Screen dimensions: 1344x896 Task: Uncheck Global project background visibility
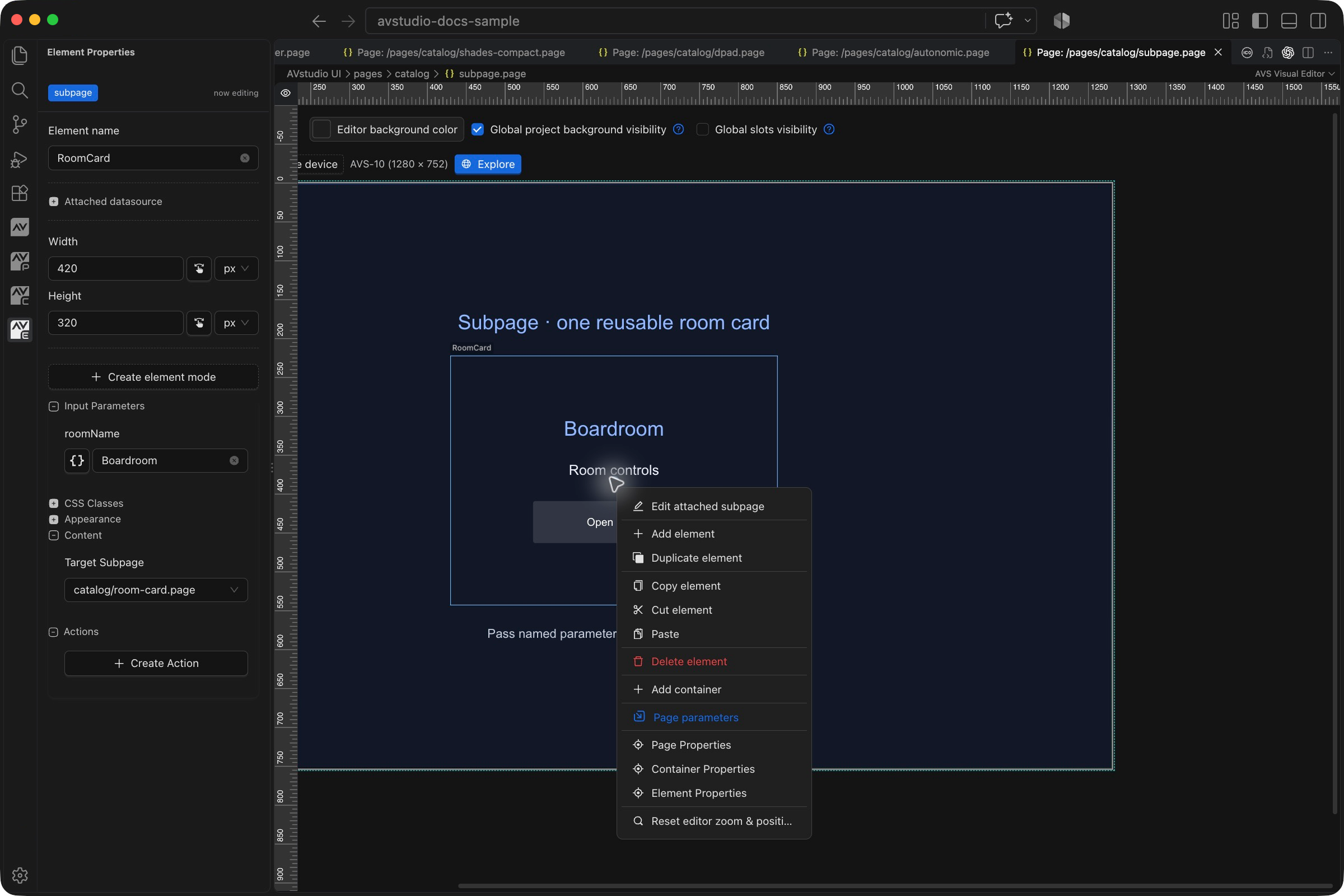tap(478, 130)
